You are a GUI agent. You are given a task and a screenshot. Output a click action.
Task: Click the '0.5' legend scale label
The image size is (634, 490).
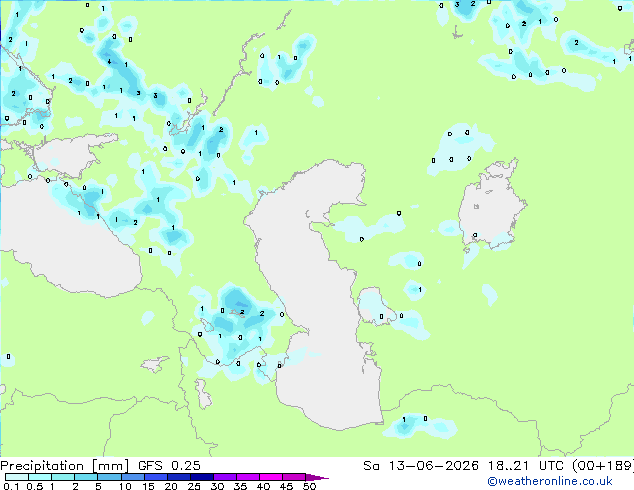(34, 486)
